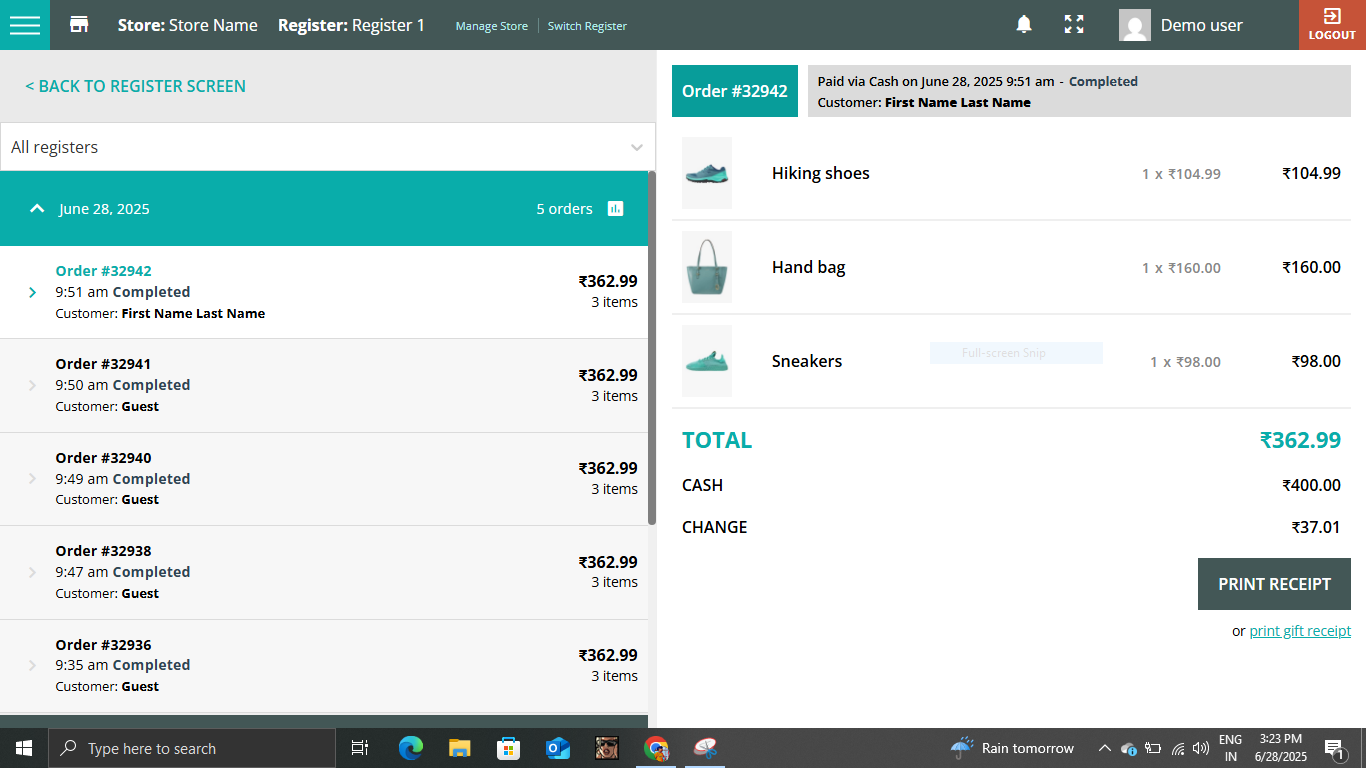Click the Switch Register link
Viewport: 1366px width, 768px height.
(587, 26)
